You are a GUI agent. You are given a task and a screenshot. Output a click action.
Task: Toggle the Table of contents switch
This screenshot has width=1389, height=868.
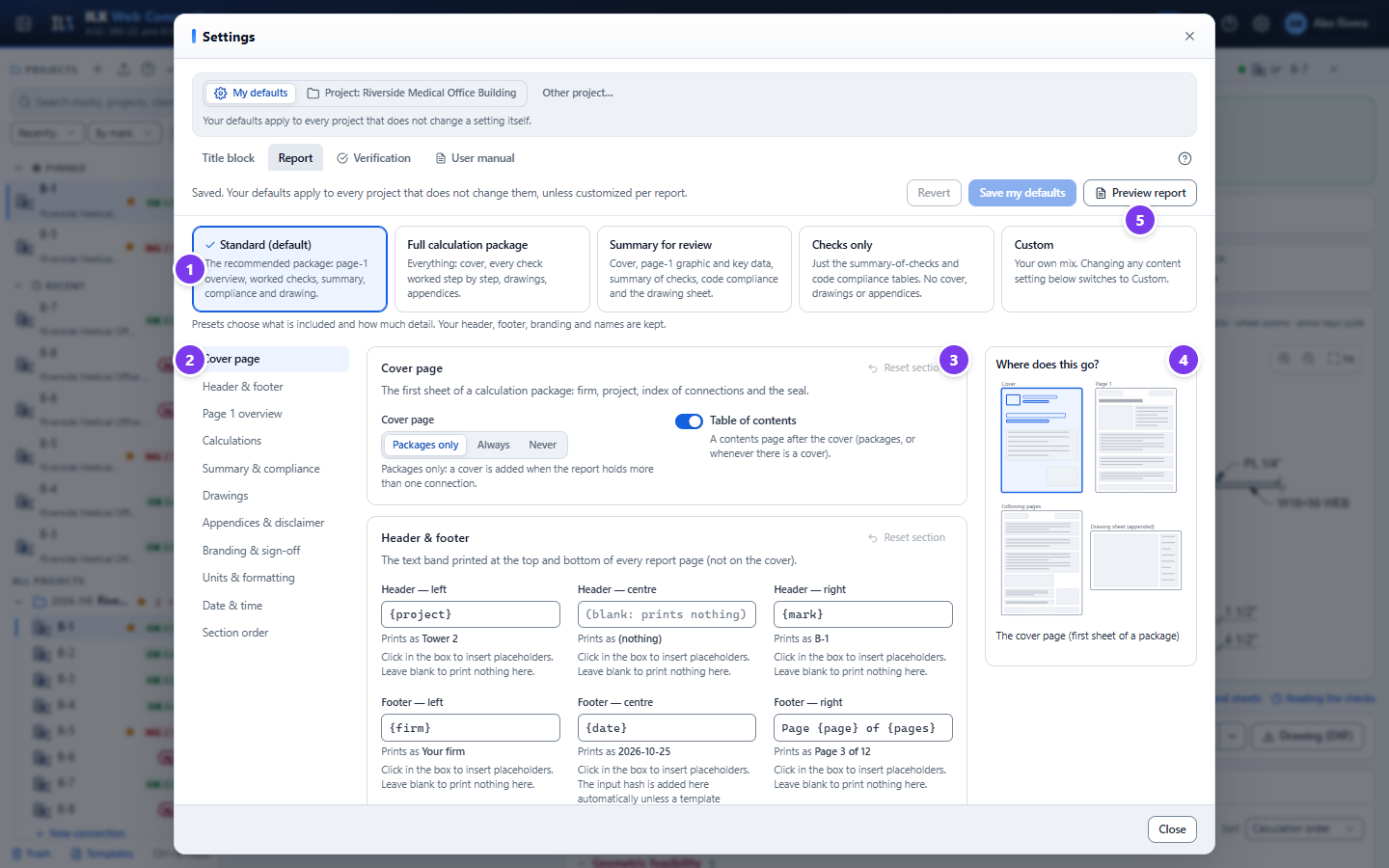pos(689,421)
